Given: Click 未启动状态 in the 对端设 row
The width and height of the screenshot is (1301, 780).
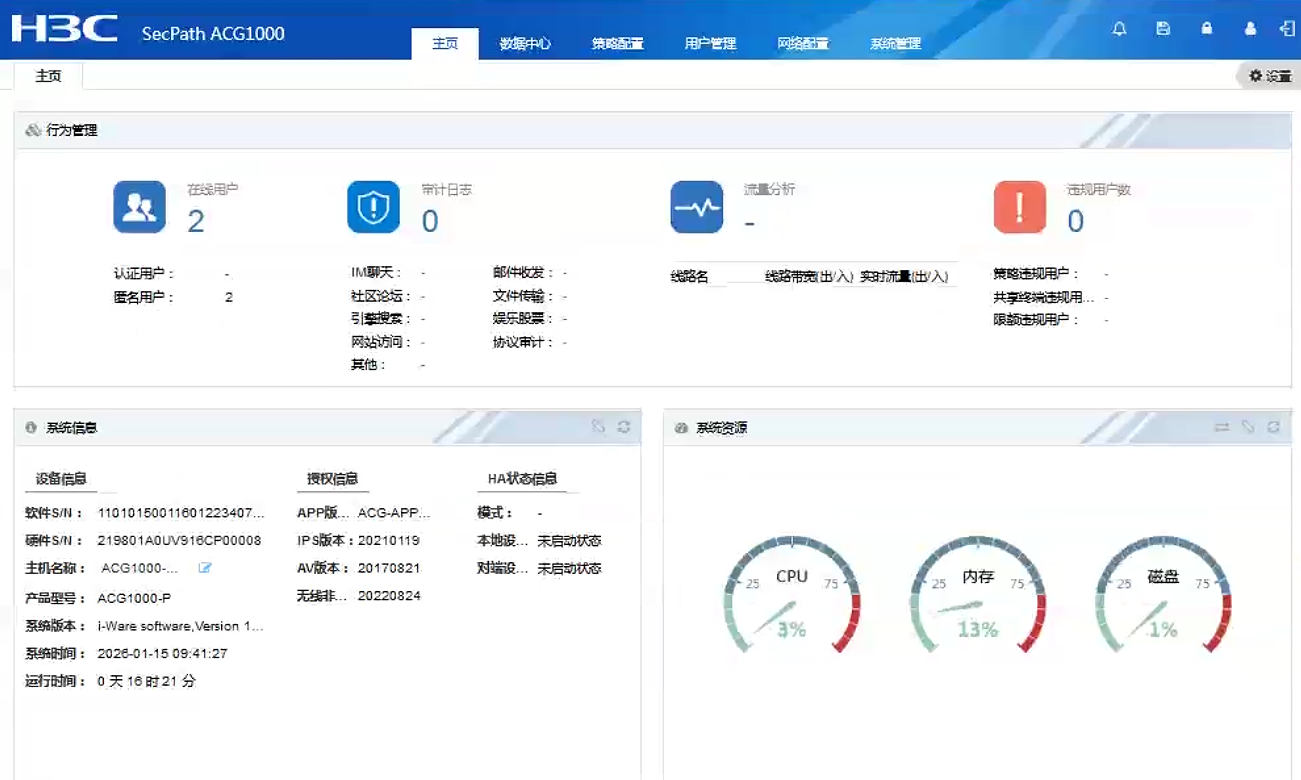Looking at the screenshot, I should (569, 569).
